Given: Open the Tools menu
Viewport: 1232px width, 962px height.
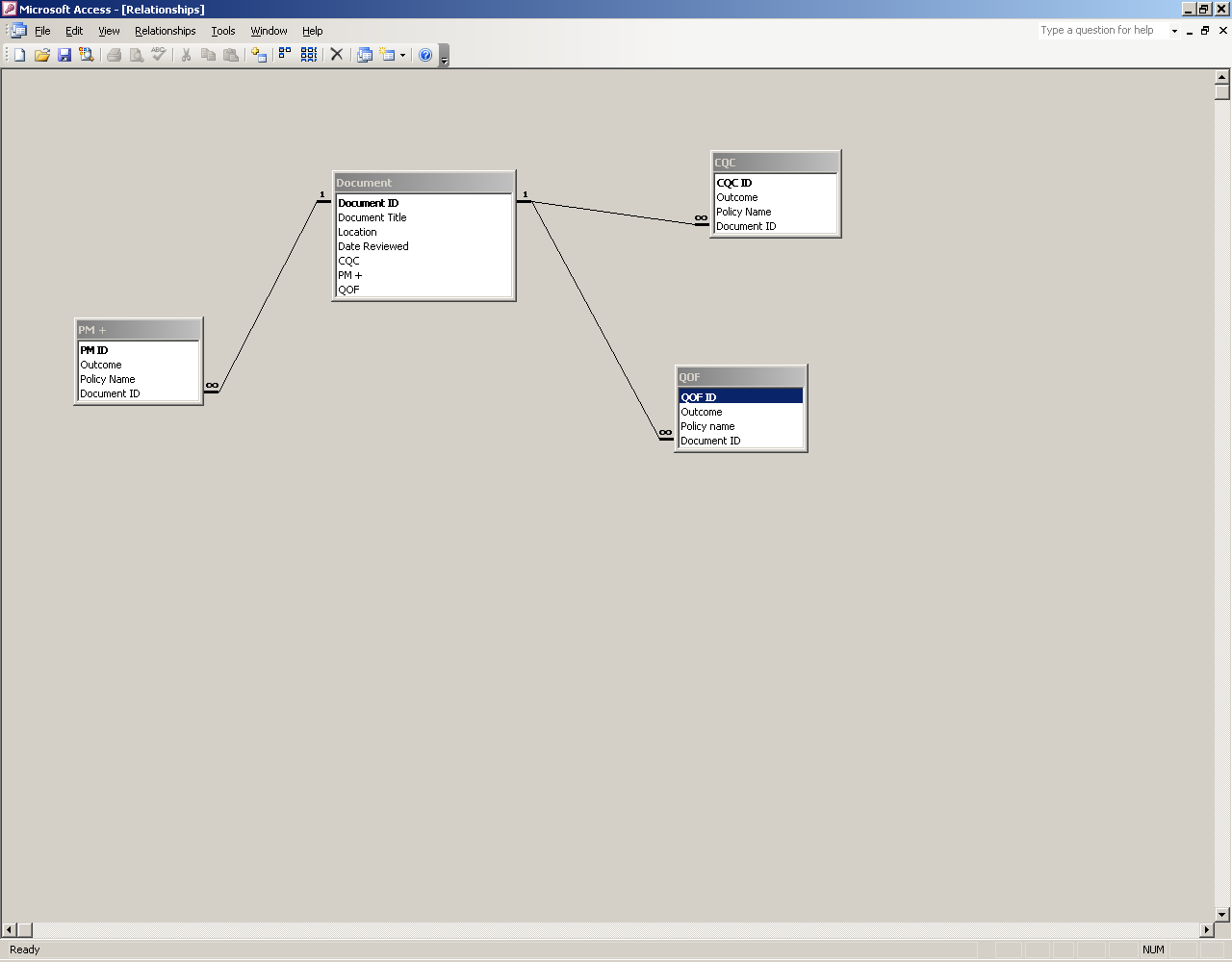Looking at the screenshot, I should point(223,31).
